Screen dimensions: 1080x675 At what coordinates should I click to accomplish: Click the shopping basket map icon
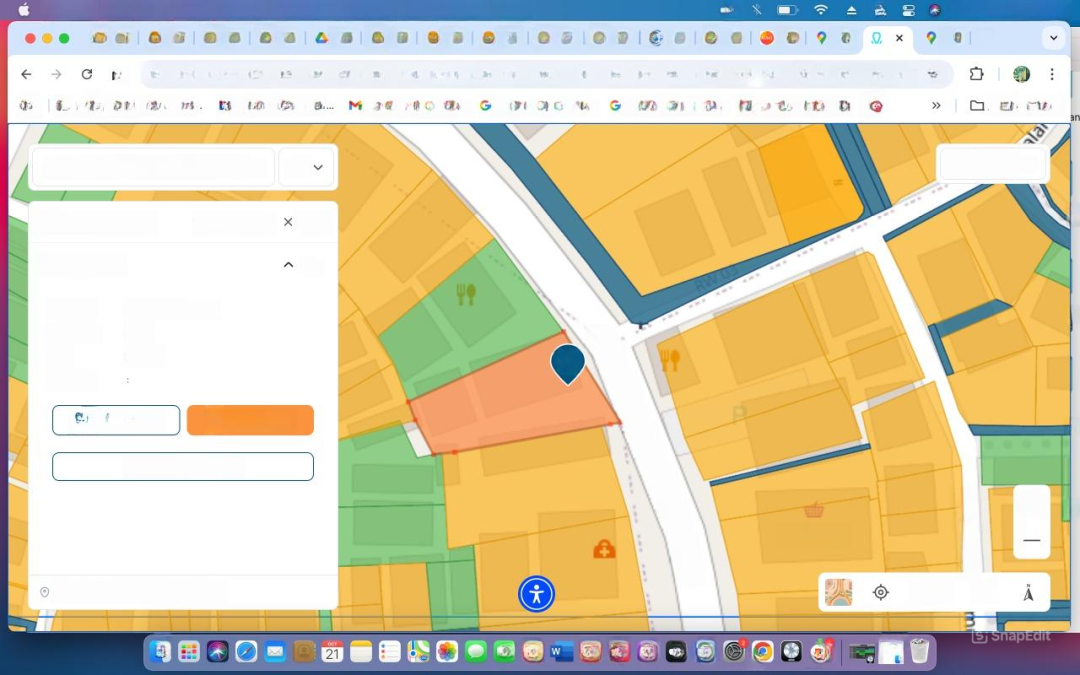(813, 510)
